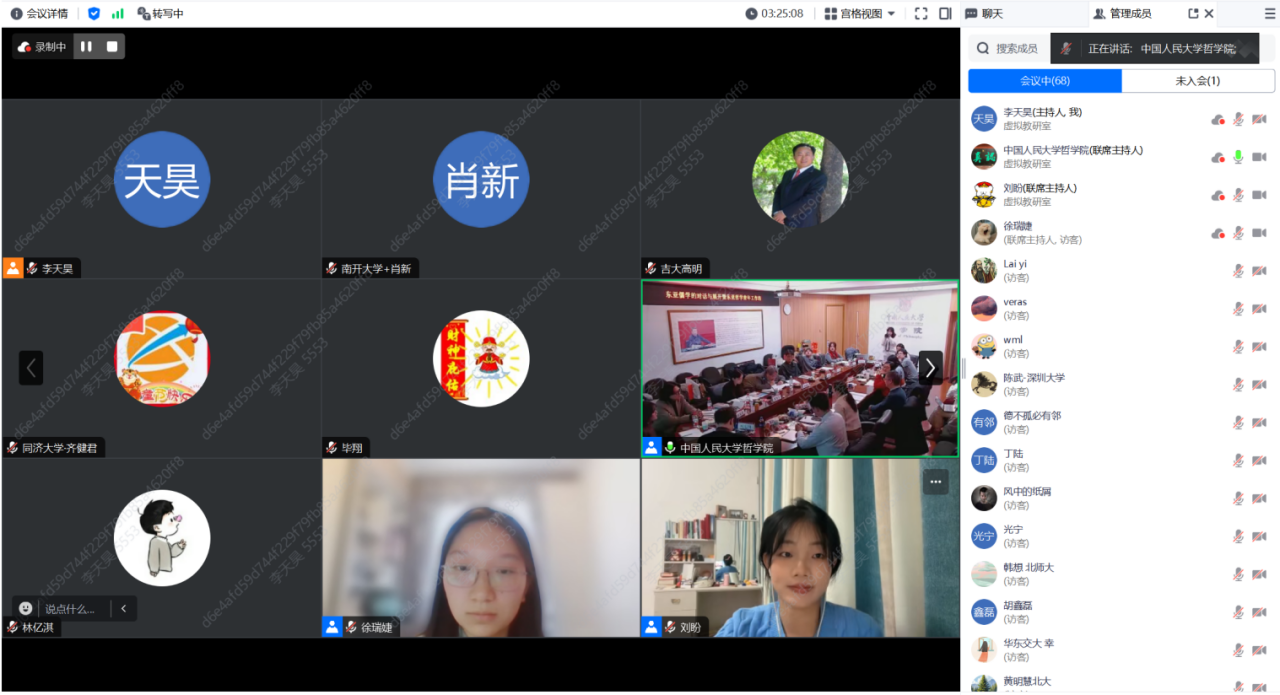The height and width of the screenshot is (695, 1280).
Task: Check the green network signal icon
Action: (x=118, y=14)
